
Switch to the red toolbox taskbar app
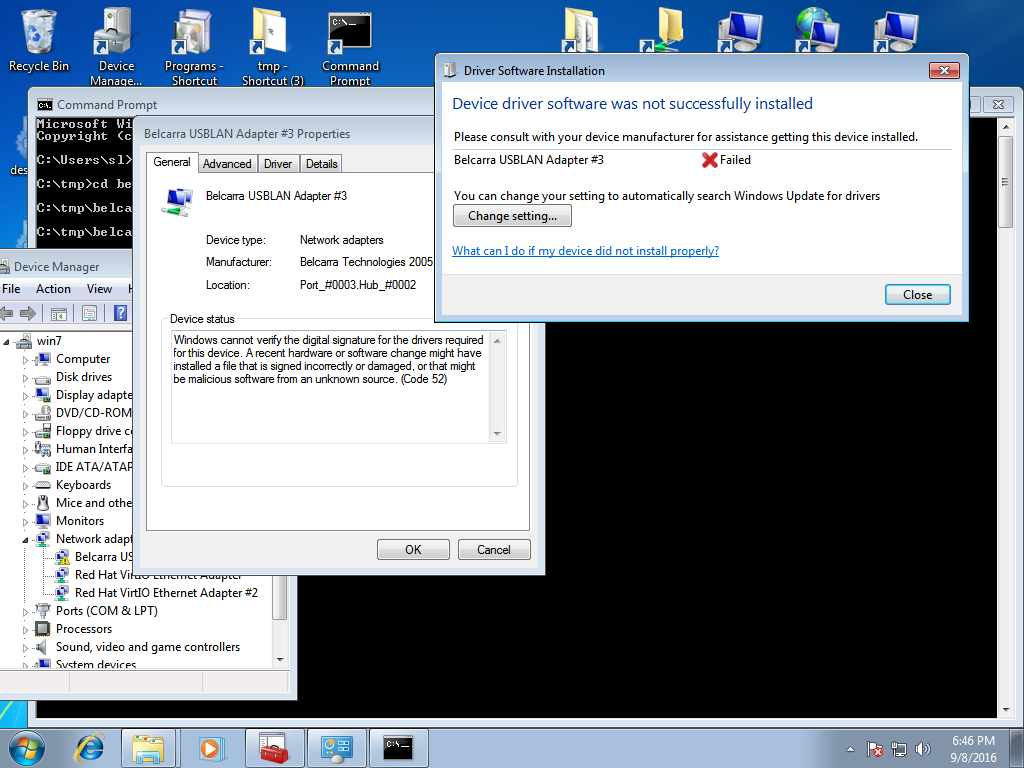(x=274, y=748)
